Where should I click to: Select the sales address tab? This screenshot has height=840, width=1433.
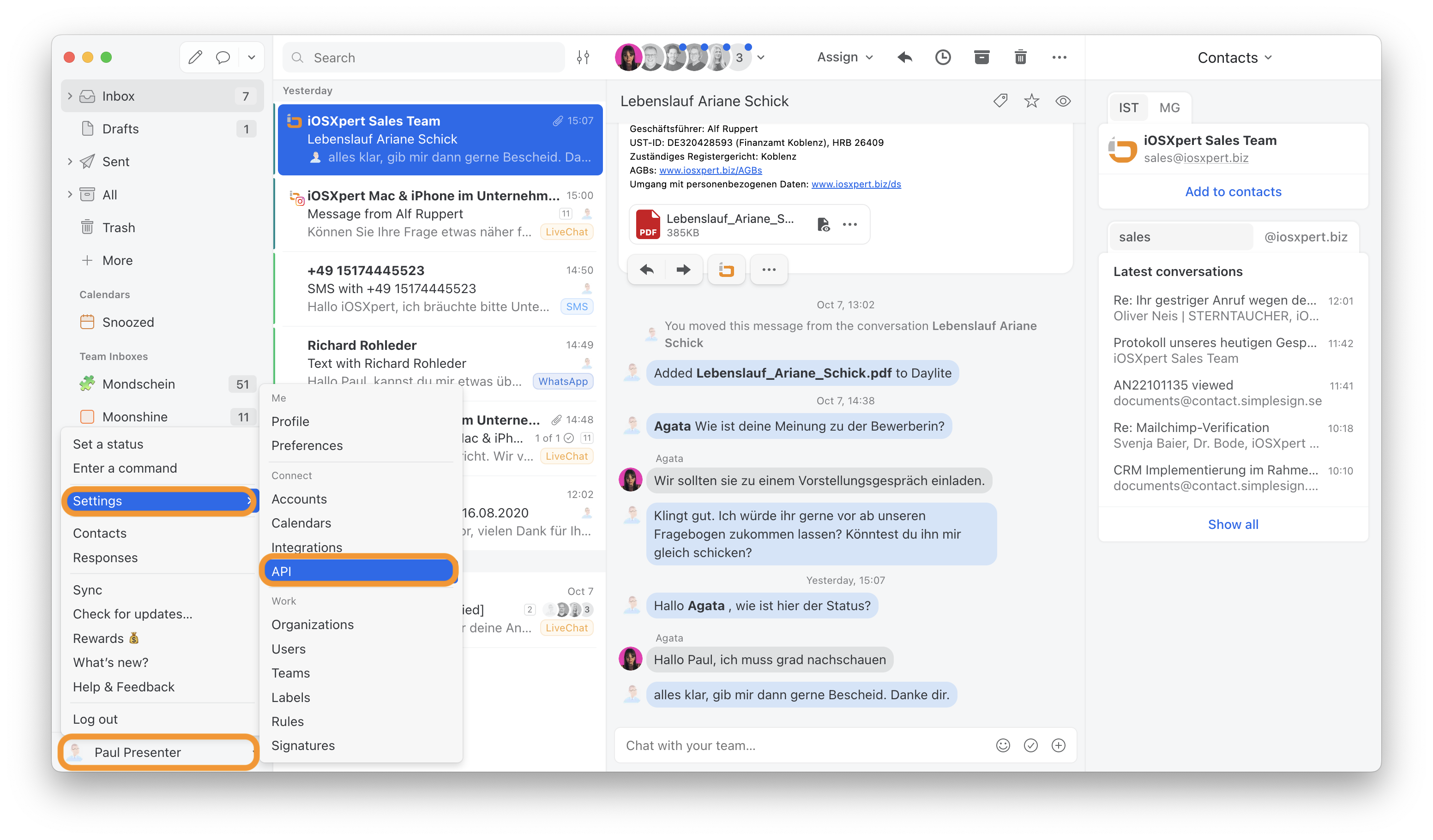click(1182, 237)
